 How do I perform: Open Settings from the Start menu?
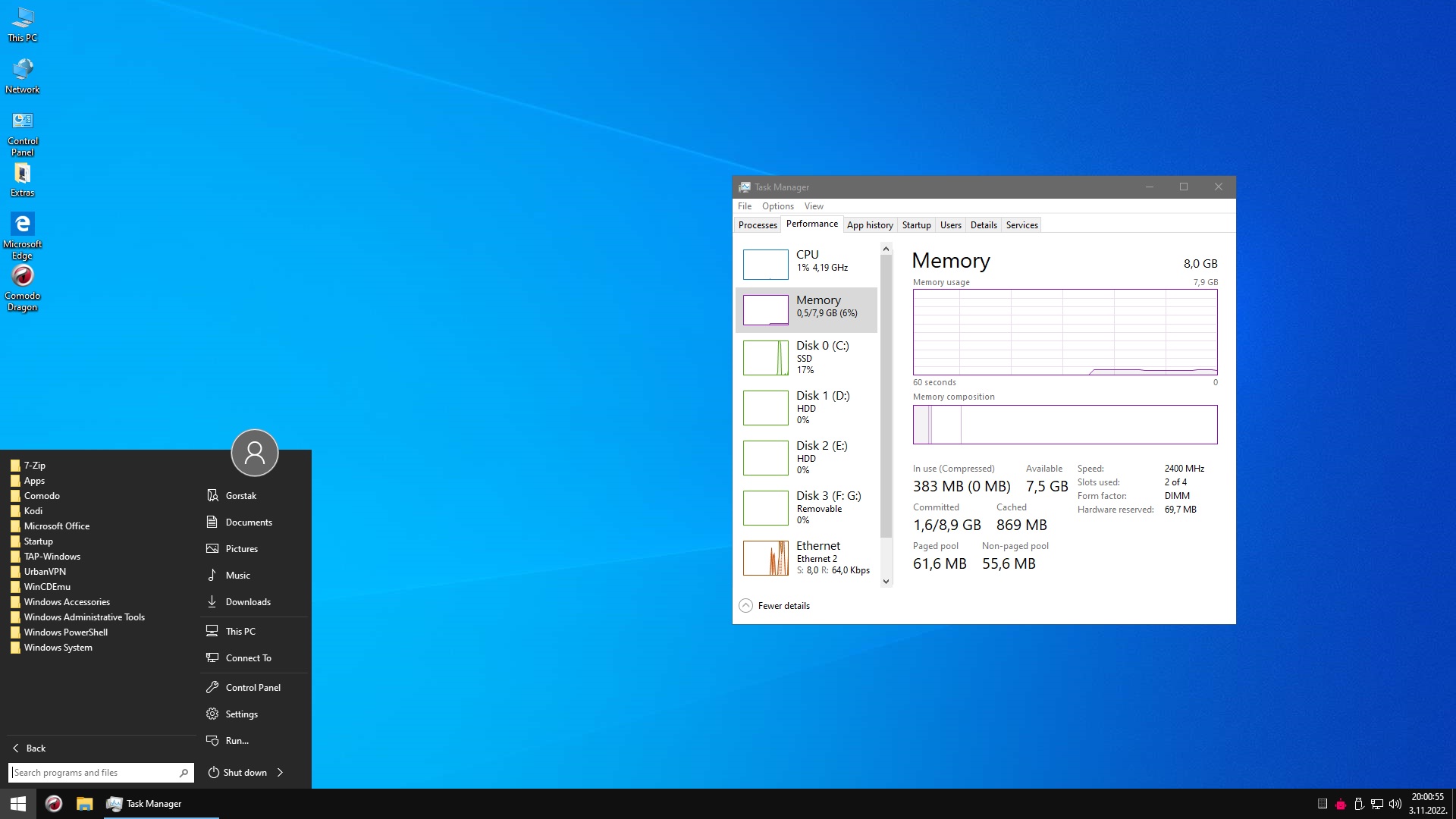[241, 714]
